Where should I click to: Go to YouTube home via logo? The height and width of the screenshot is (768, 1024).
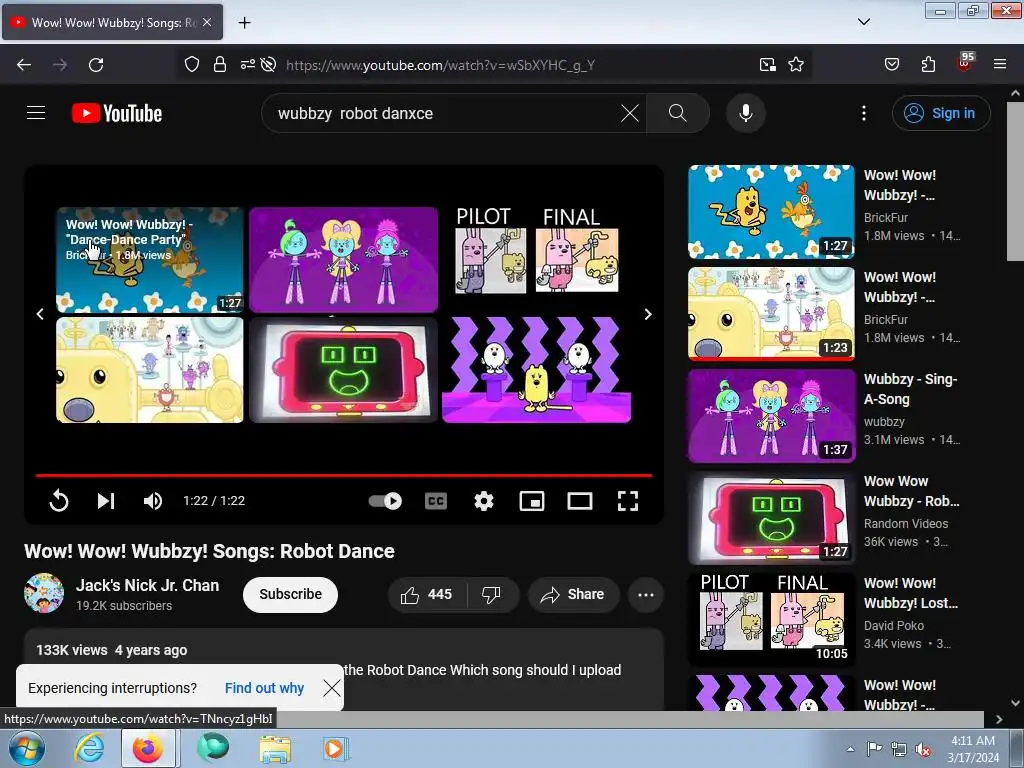point(117,113)
